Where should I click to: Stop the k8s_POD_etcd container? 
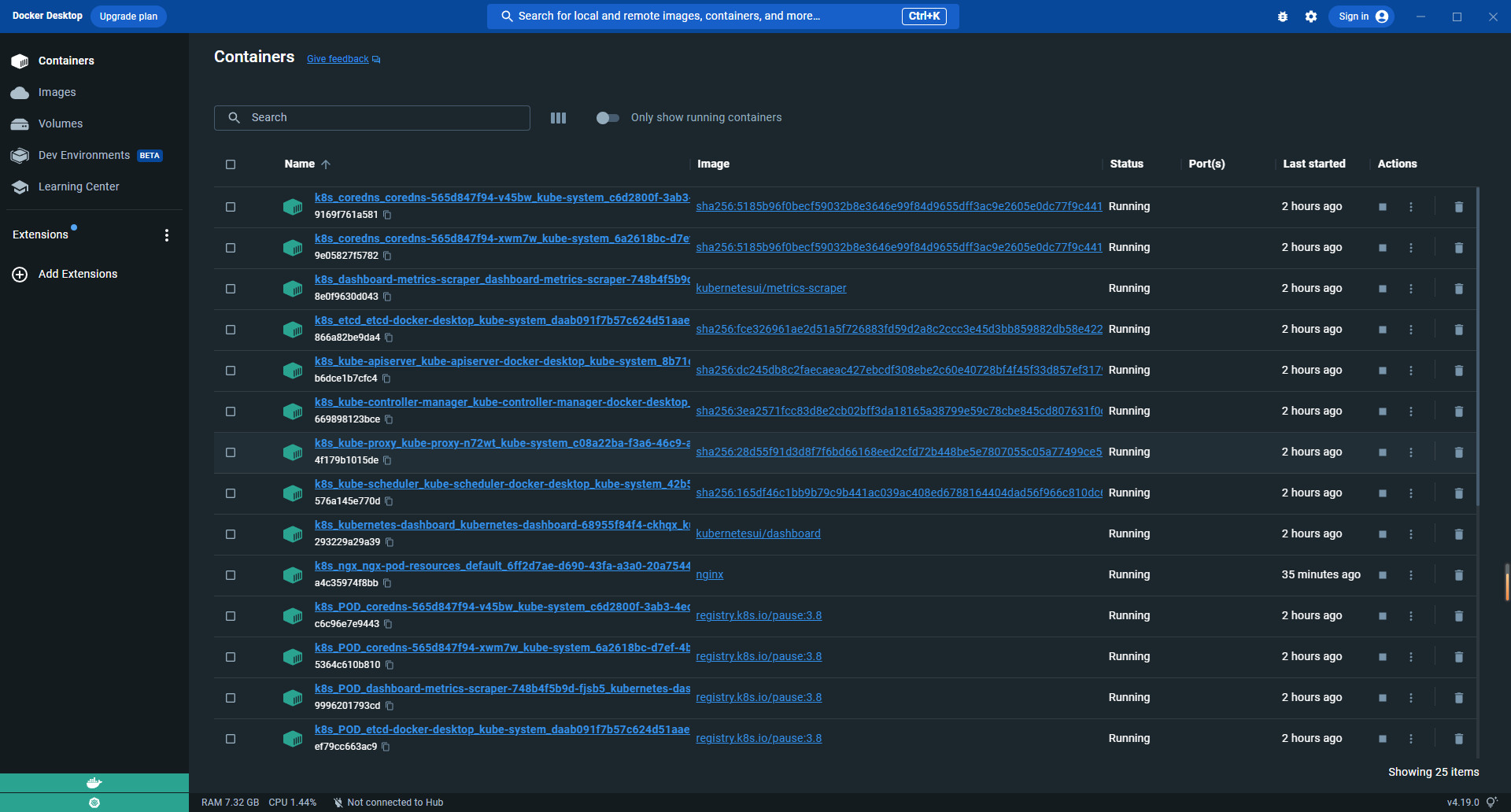pyautogui.click(x=1383, y=739)
